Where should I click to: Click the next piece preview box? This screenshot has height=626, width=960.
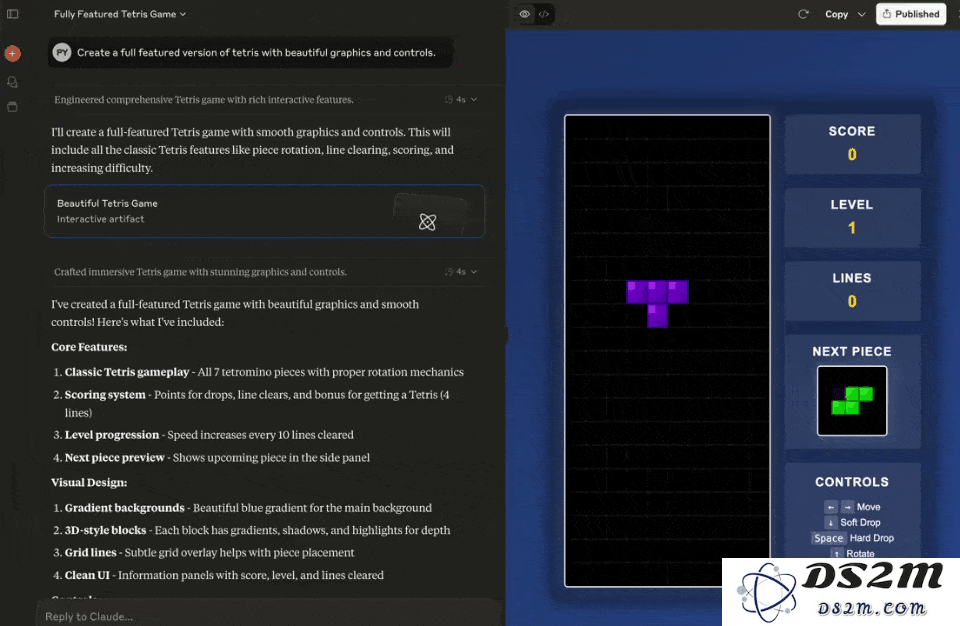[x=852, y=401]
